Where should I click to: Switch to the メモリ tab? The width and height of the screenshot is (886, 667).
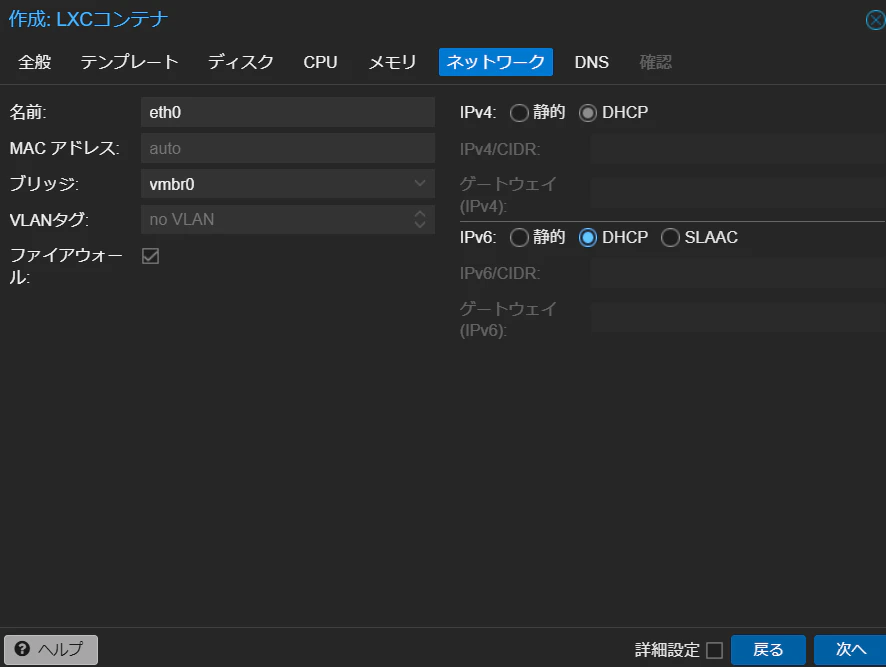(392, 62)
